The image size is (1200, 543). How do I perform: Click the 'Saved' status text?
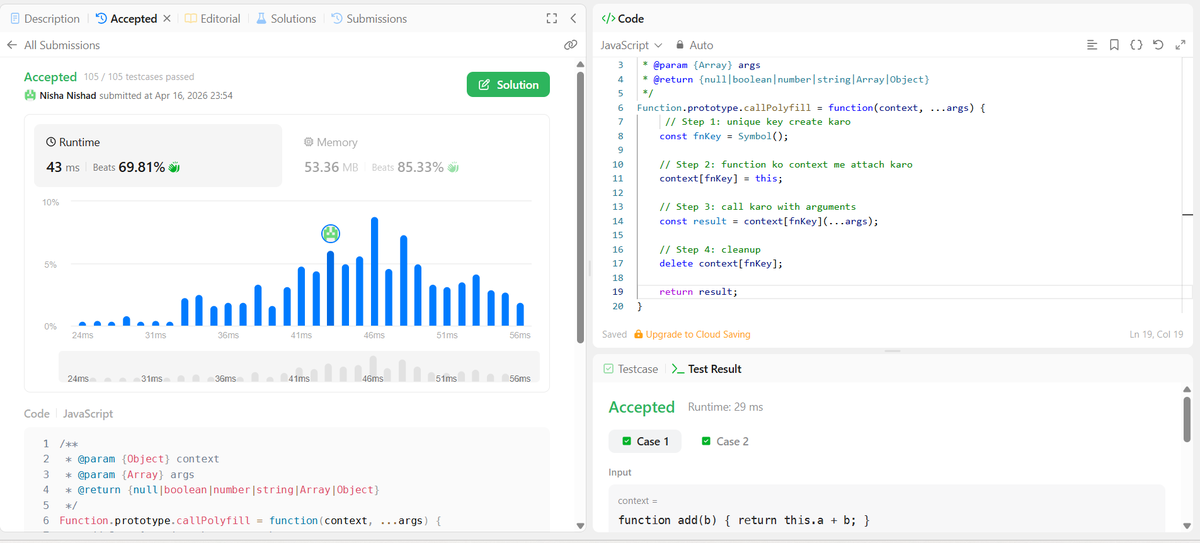point(615,334)
